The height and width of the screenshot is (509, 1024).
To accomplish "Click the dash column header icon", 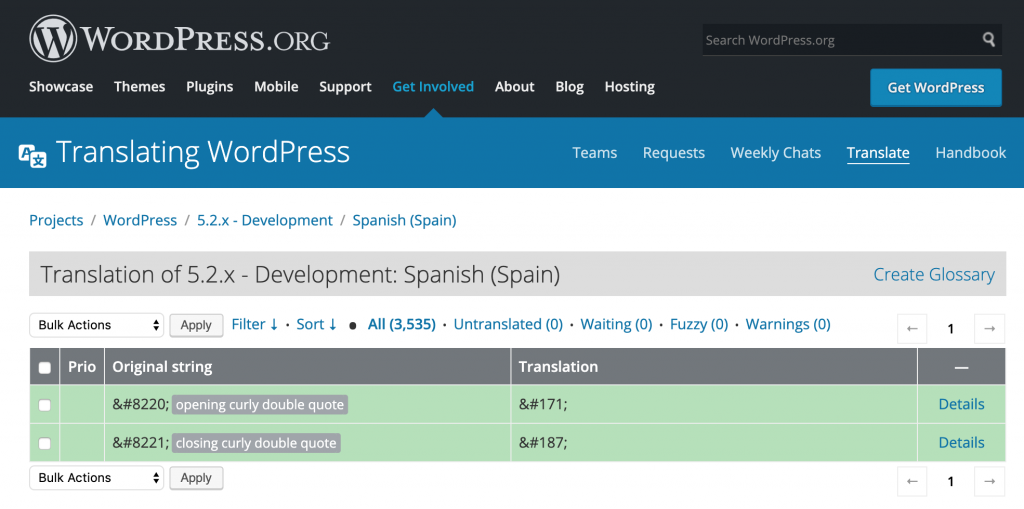I will 961,367.
